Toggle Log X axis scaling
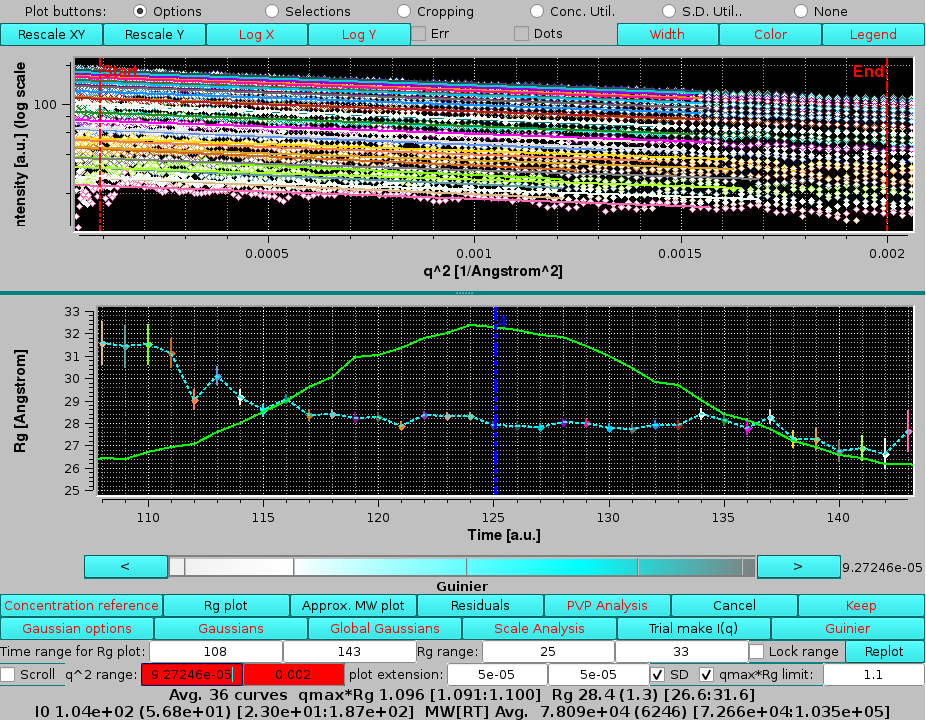The width and height of the screenshot is (926, 720). 256,33
